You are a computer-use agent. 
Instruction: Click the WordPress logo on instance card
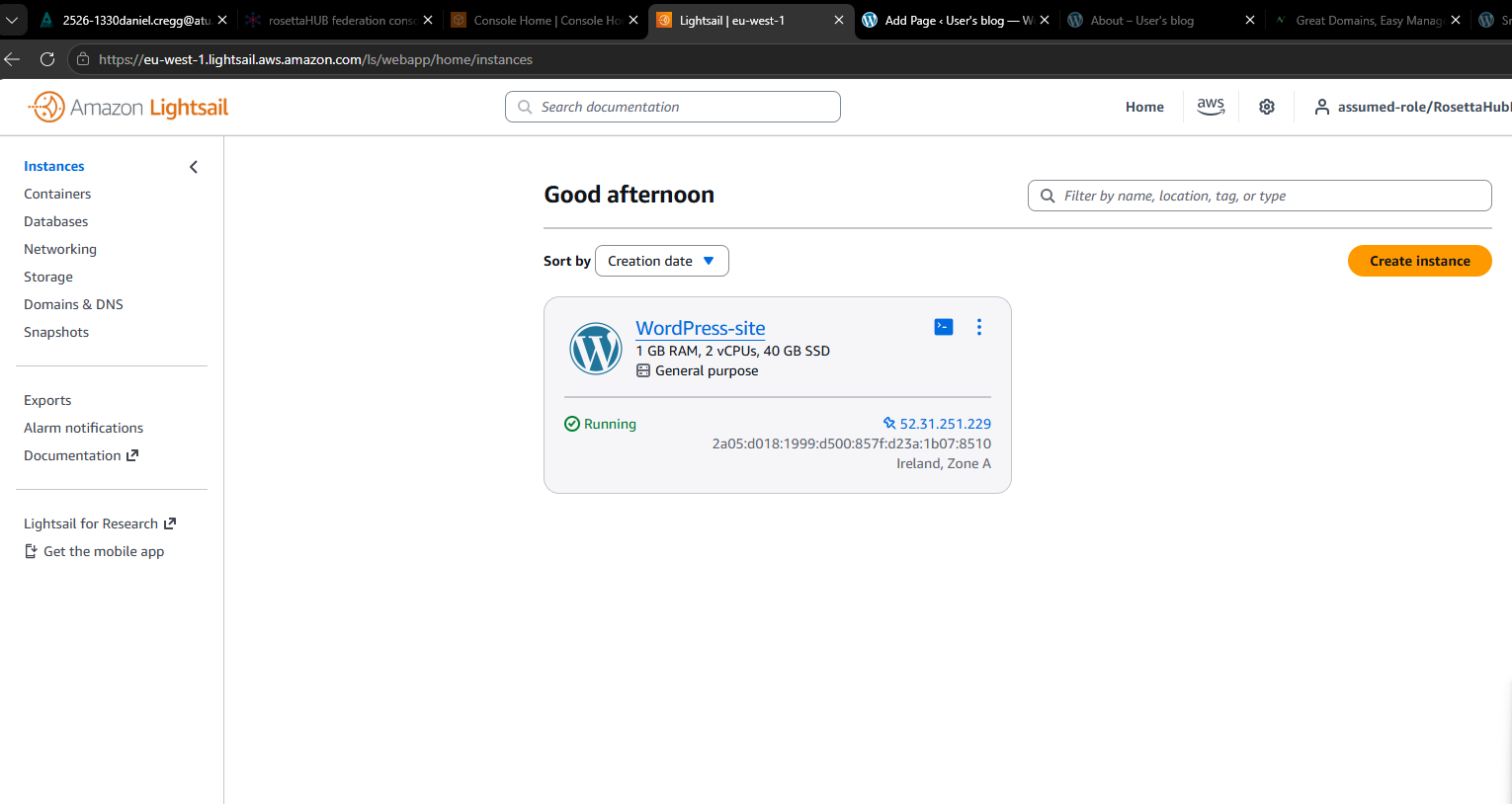pos(595,349)
